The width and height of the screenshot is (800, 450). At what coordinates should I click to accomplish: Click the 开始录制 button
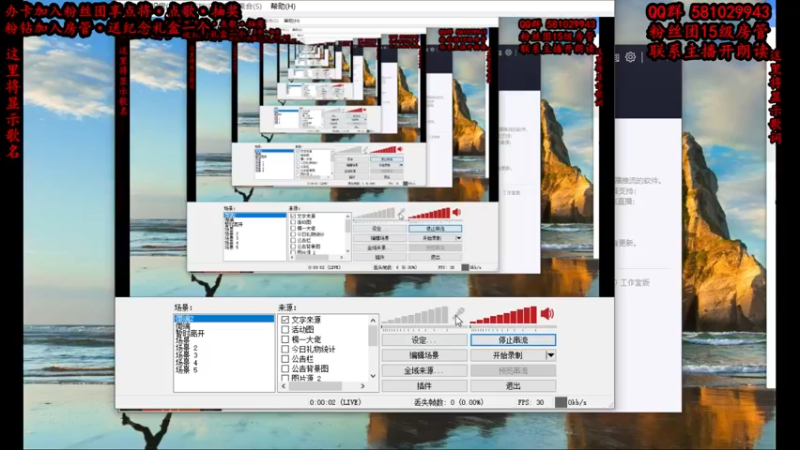pos(508,355)
